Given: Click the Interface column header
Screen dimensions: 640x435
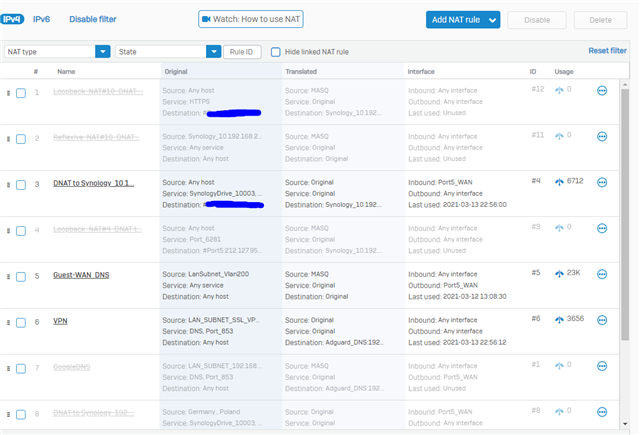Looking at the screenshot, I should pos(421,71).
